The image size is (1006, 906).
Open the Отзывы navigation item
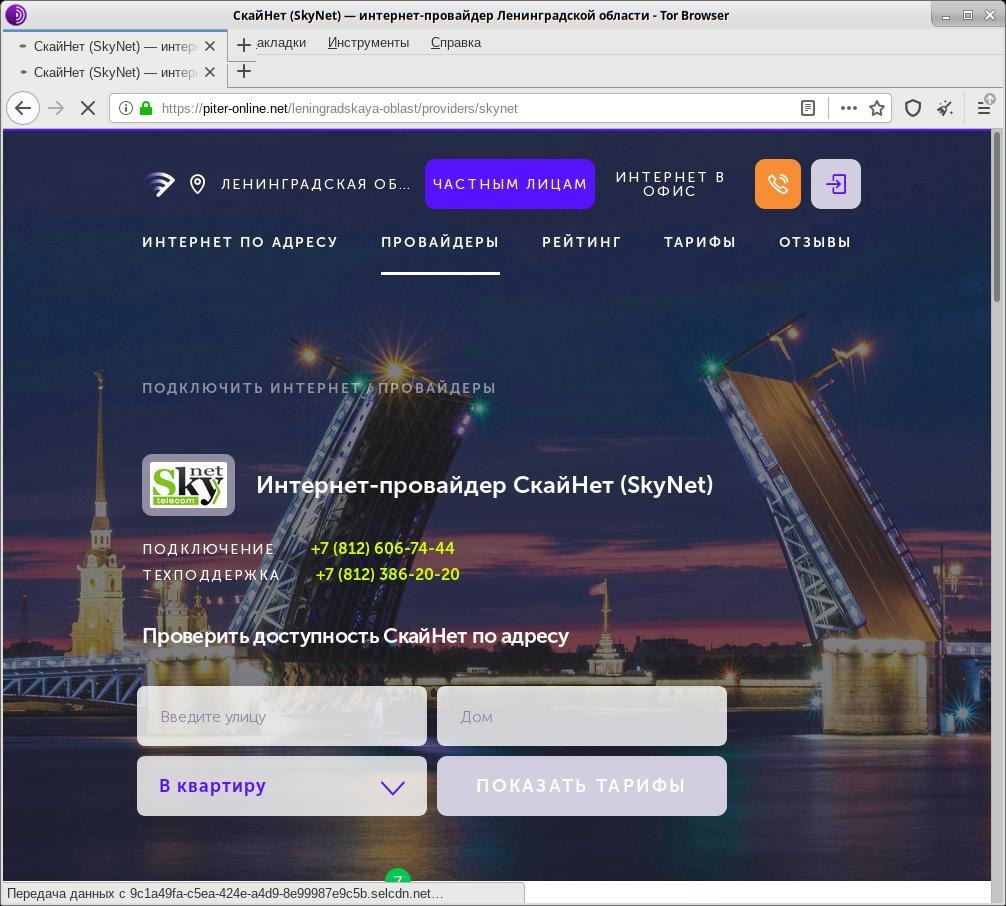815,242
